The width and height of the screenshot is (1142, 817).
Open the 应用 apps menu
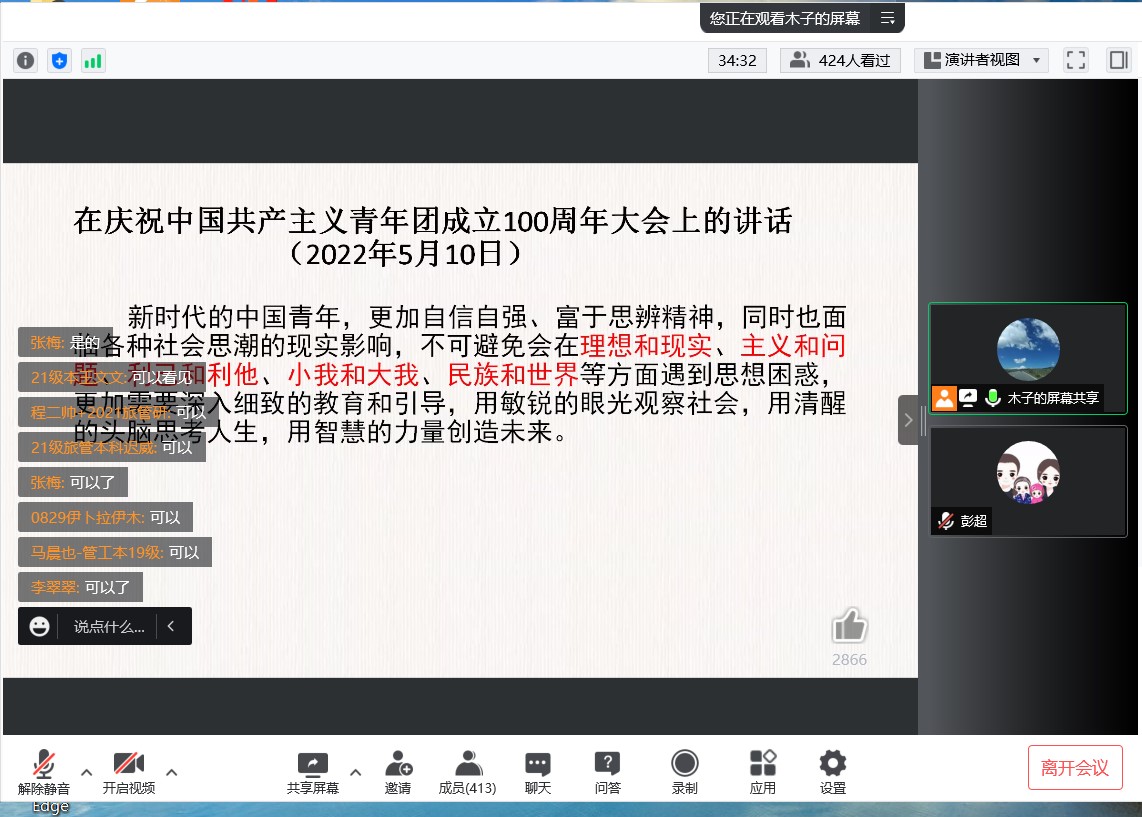tap(763, 772)
